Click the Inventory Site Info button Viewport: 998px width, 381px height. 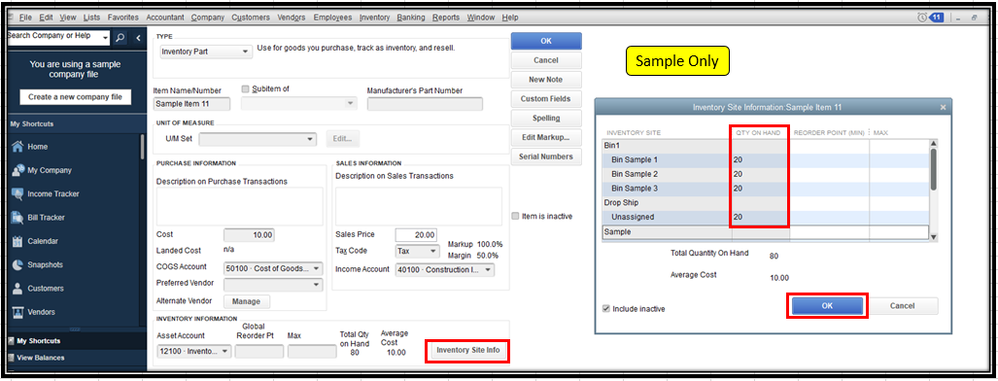click(468, 350)
